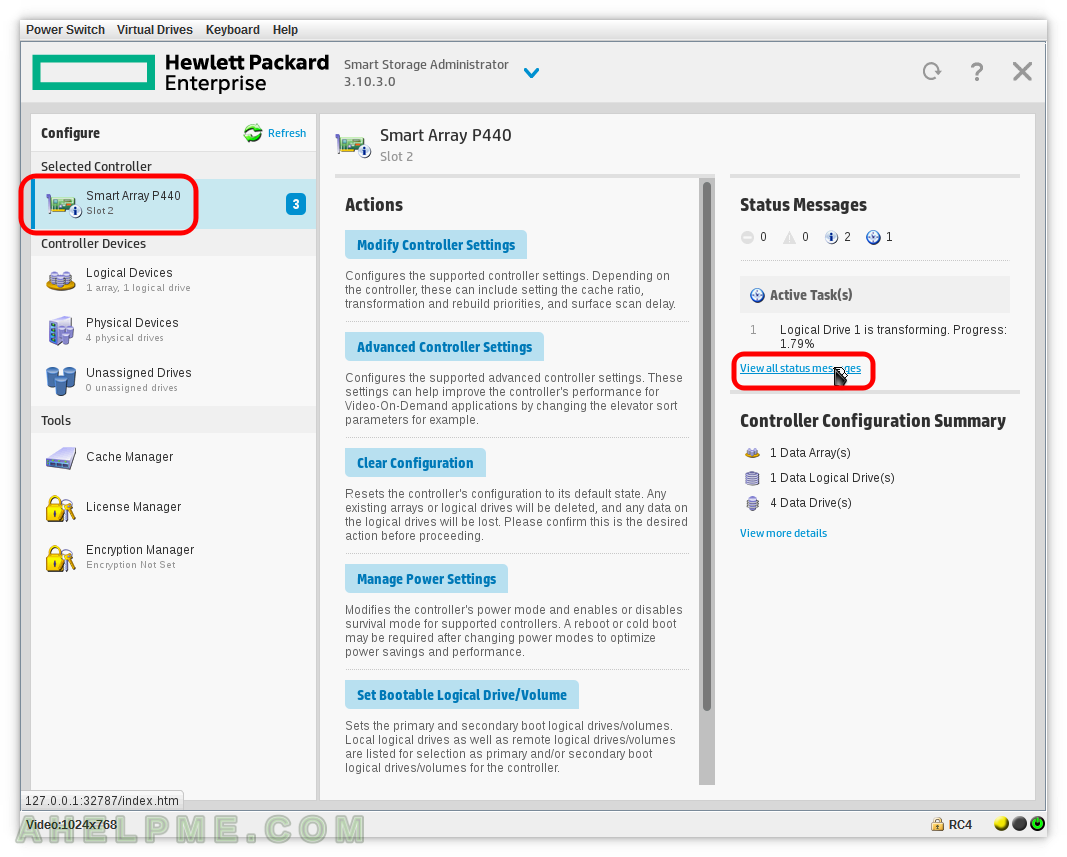Open License Manager lock icon
The height and width of the screenshot is (857, 1067).
[61, 508]
